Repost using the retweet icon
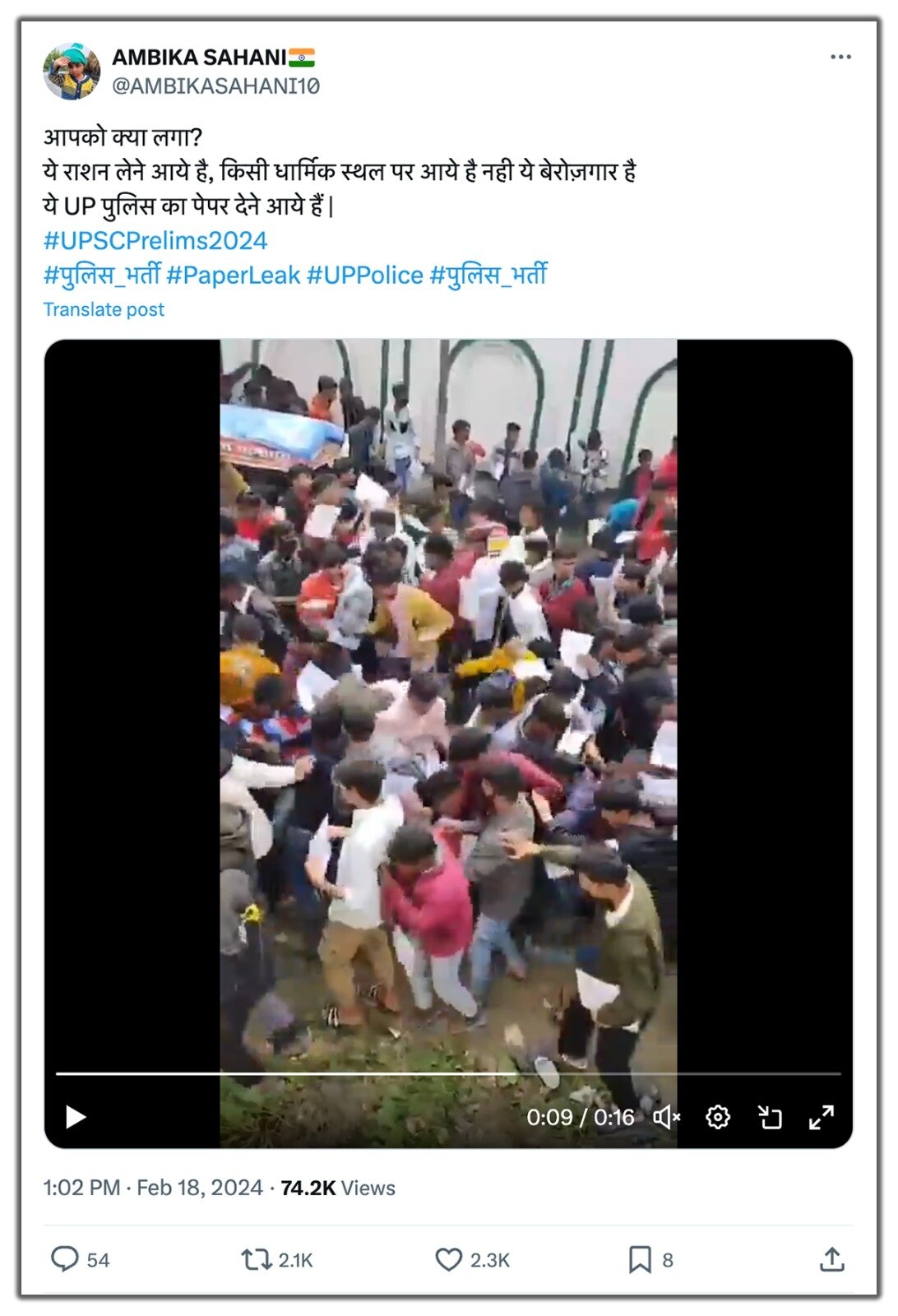 click(x=256, y=1259)
